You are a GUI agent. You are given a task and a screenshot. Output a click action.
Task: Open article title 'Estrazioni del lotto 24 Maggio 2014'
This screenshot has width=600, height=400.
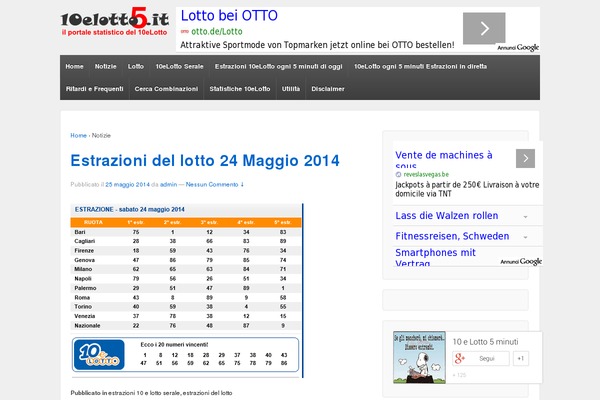point(205,161)
